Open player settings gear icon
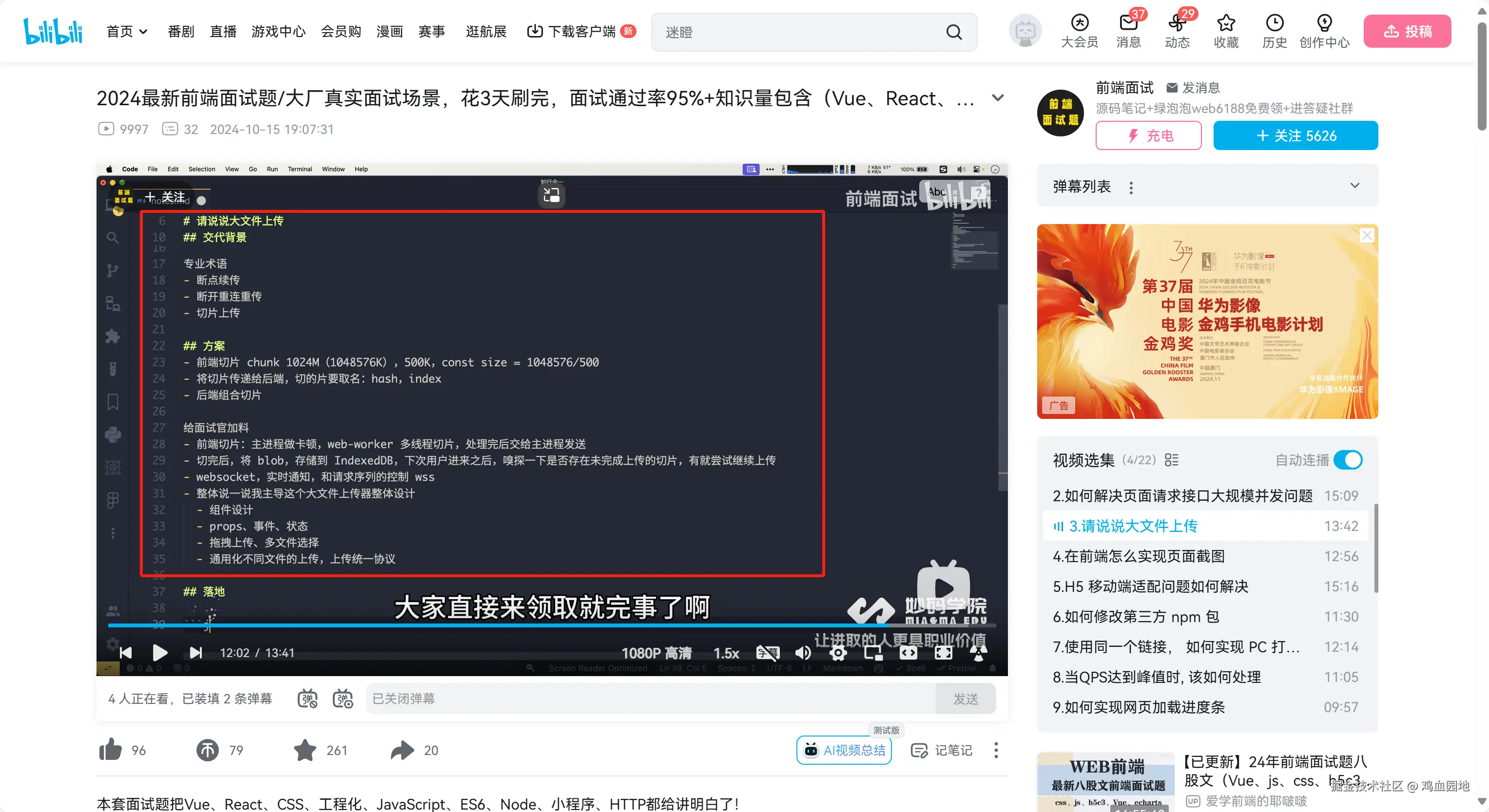The width and height of the screenshot is (1489, 812). [838, 653]
